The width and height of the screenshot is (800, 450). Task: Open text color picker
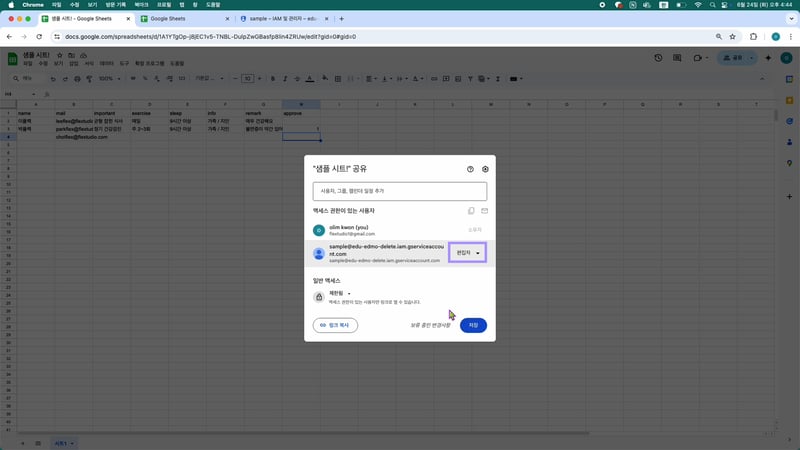[x=310, y=79]
